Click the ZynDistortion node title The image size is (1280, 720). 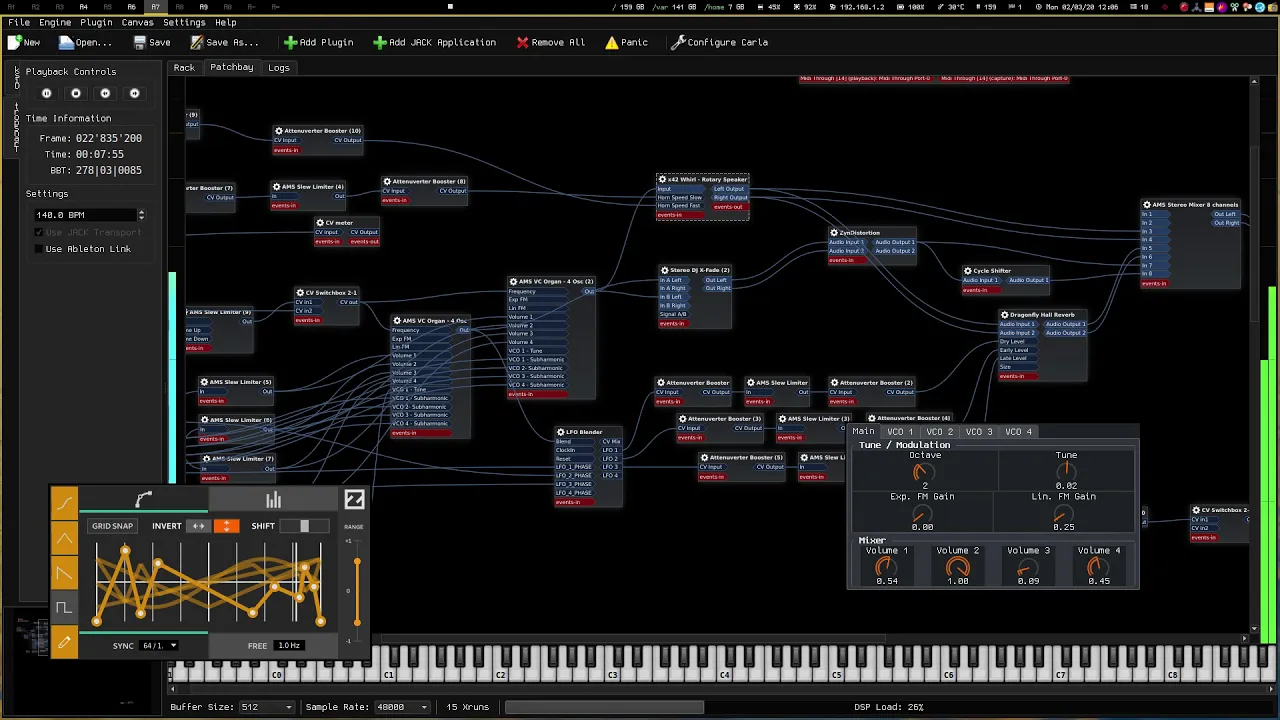860,233
